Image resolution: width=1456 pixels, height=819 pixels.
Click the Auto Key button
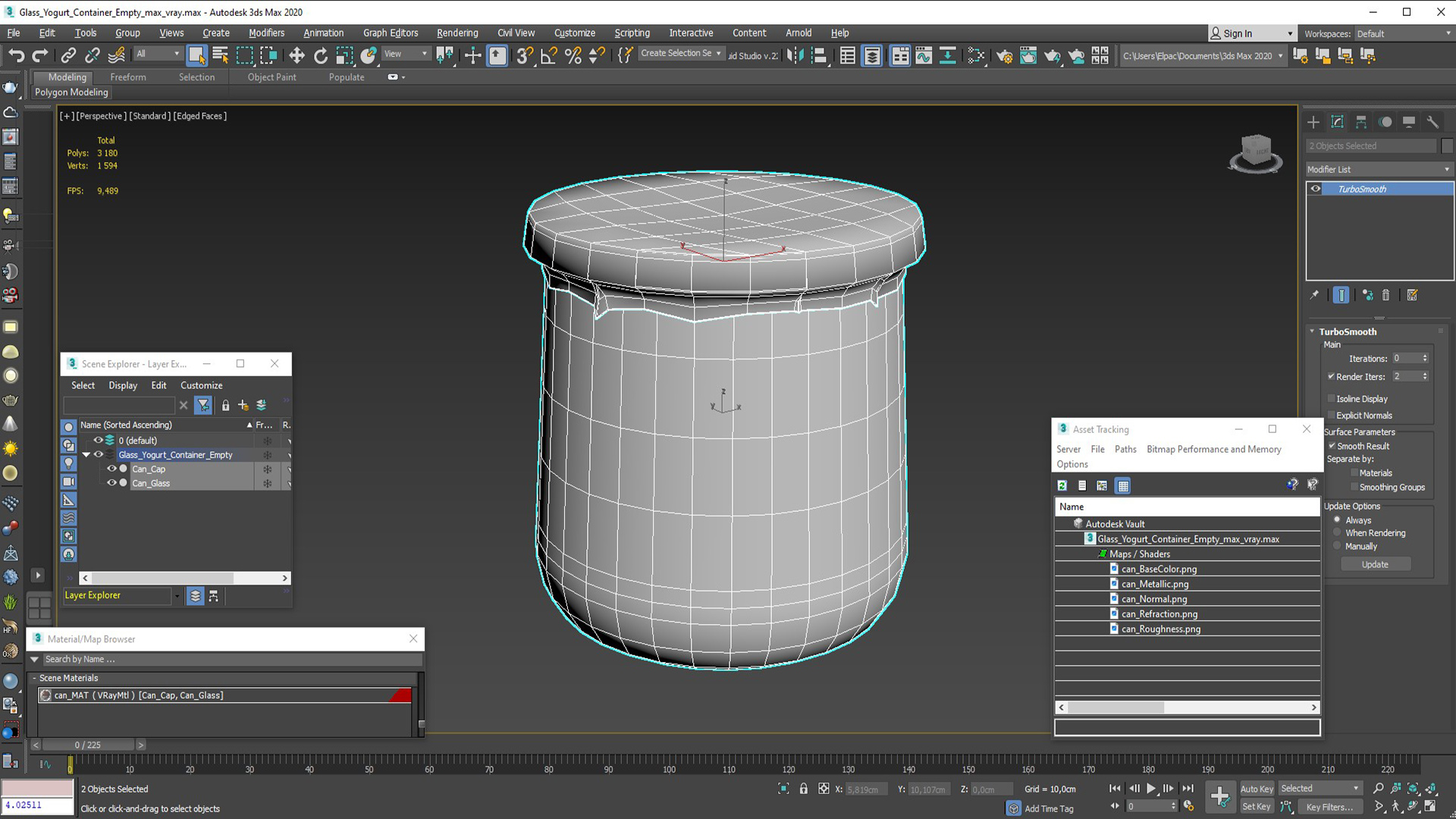(x=1257, y=789)
